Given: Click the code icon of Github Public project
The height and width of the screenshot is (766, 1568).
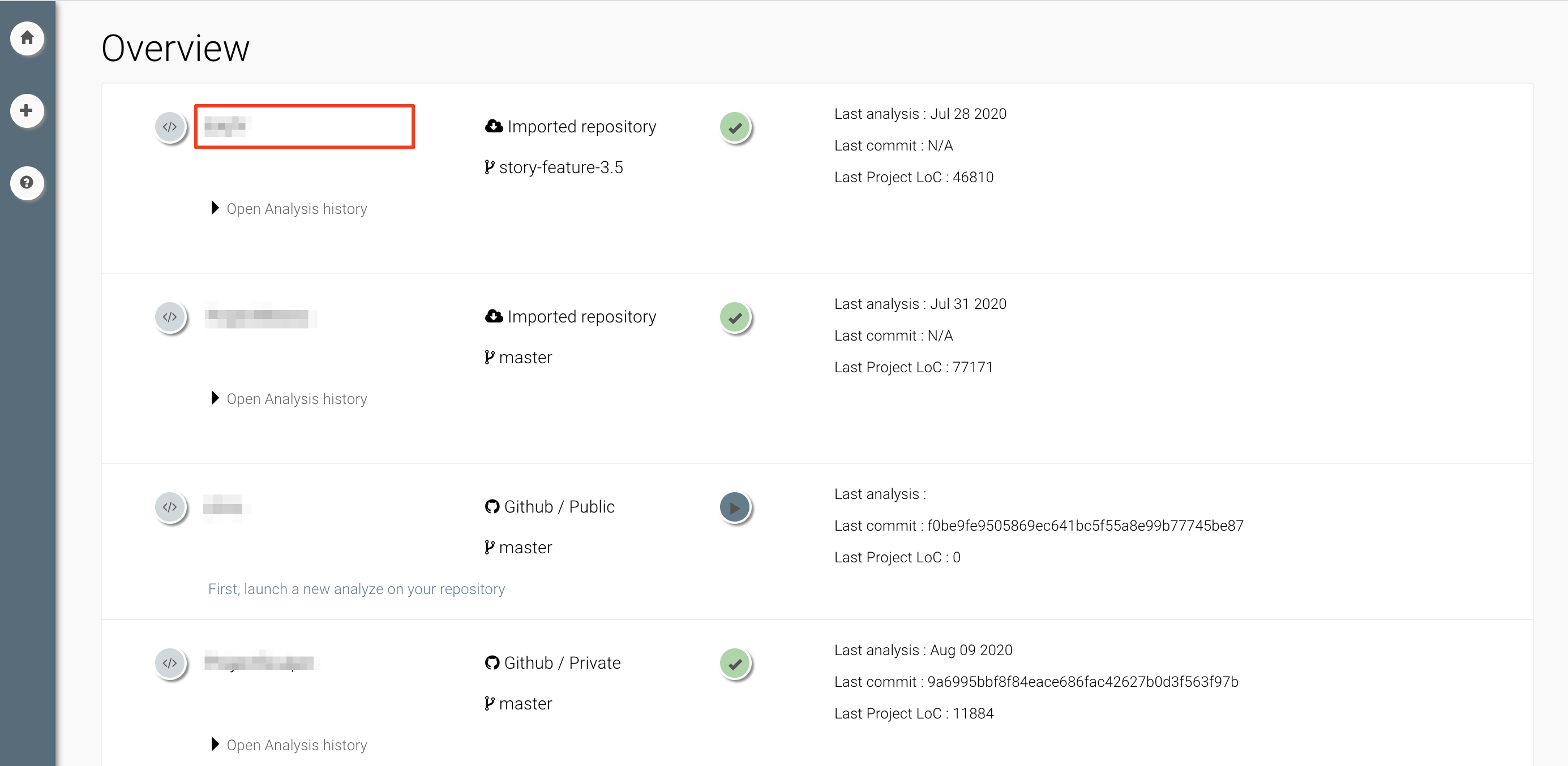Looking at the screenshot, I should [170, 507].
